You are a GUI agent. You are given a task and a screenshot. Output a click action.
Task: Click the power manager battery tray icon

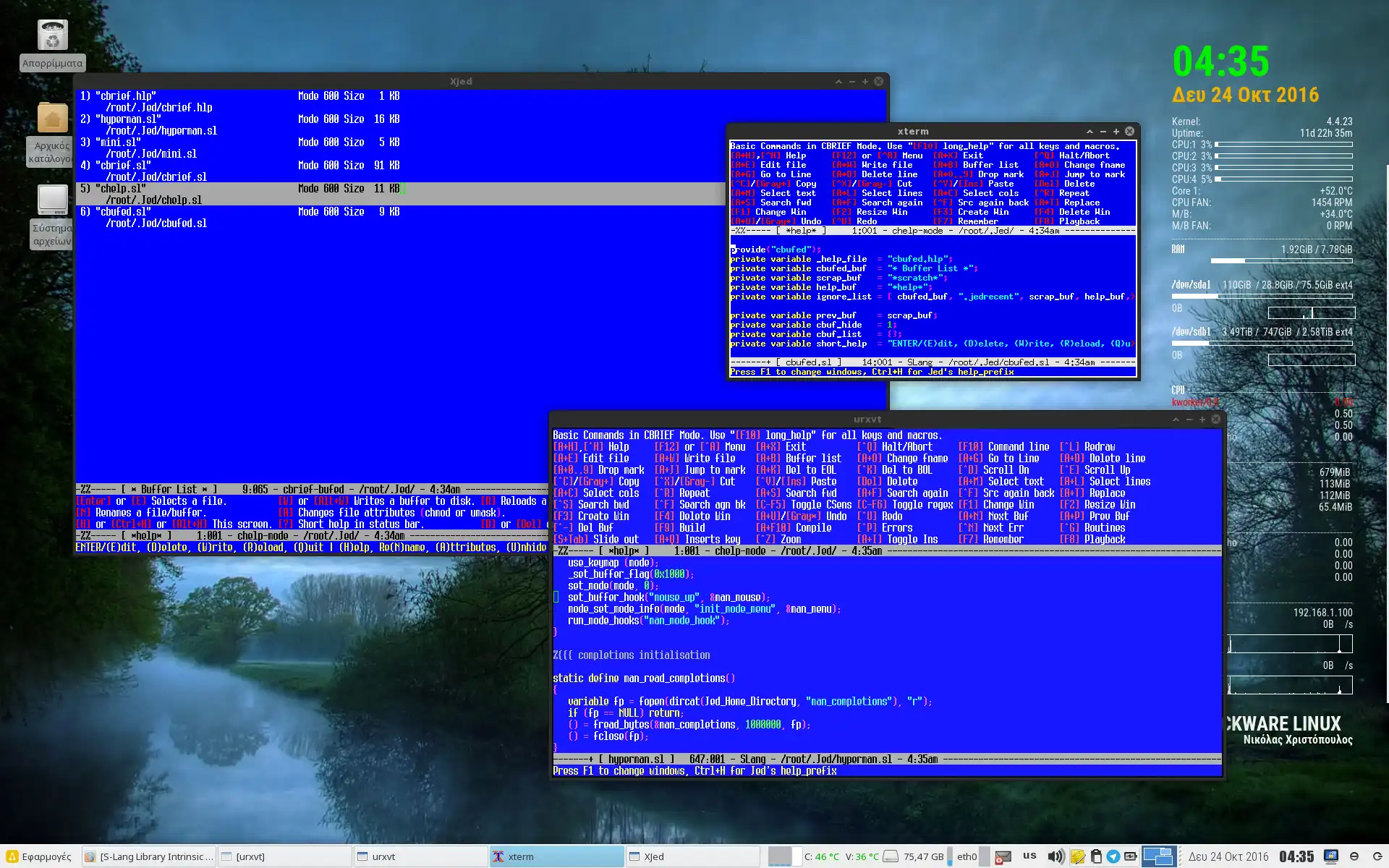(1131, 856)
